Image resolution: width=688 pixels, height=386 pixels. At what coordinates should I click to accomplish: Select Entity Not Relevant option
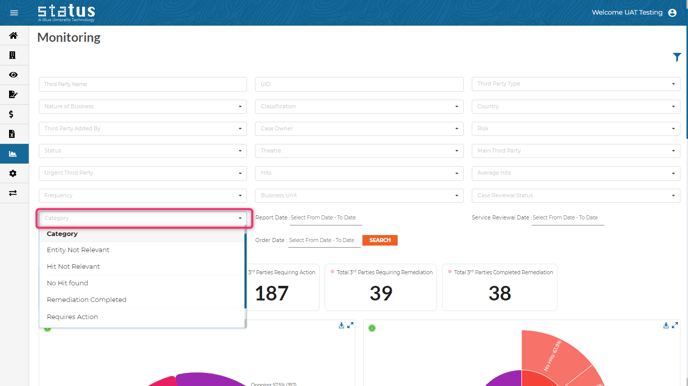click(142, 250)
